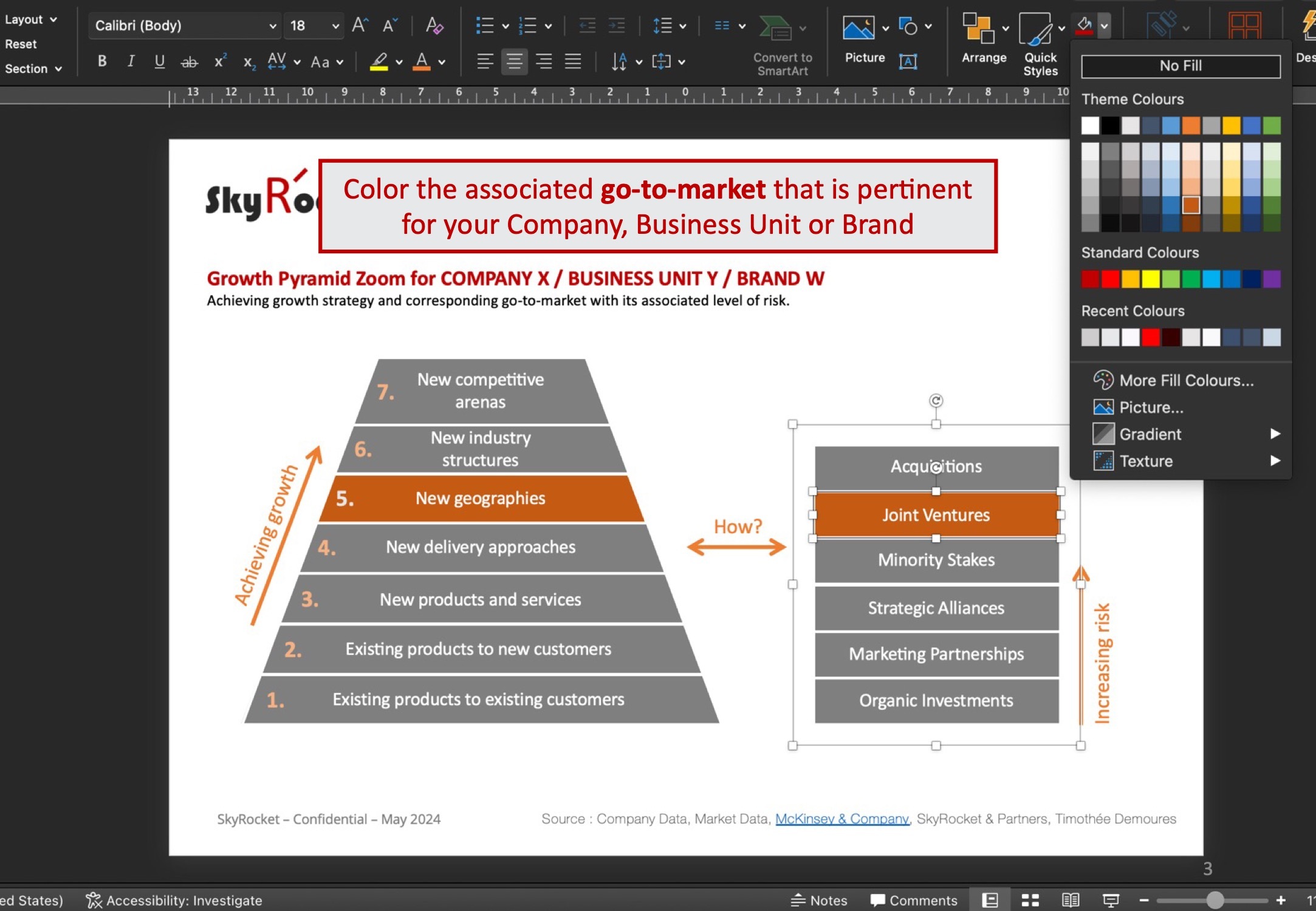
Task: Toggle superscript formatting
Action: tap(220, 61)
